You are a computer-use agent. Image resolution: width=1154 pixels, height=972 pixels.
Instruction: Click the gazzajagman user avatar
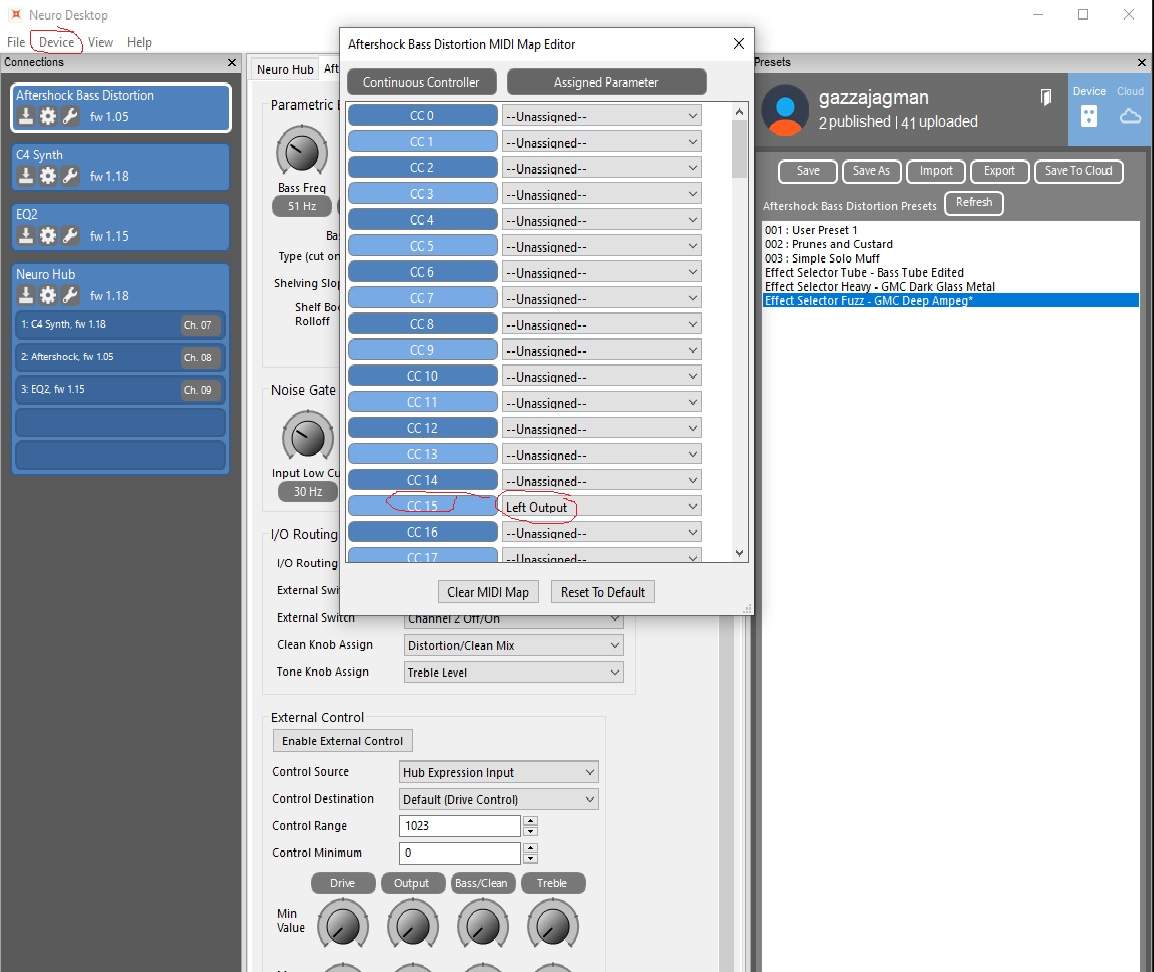pyautogui.click(x=785, y=110)
